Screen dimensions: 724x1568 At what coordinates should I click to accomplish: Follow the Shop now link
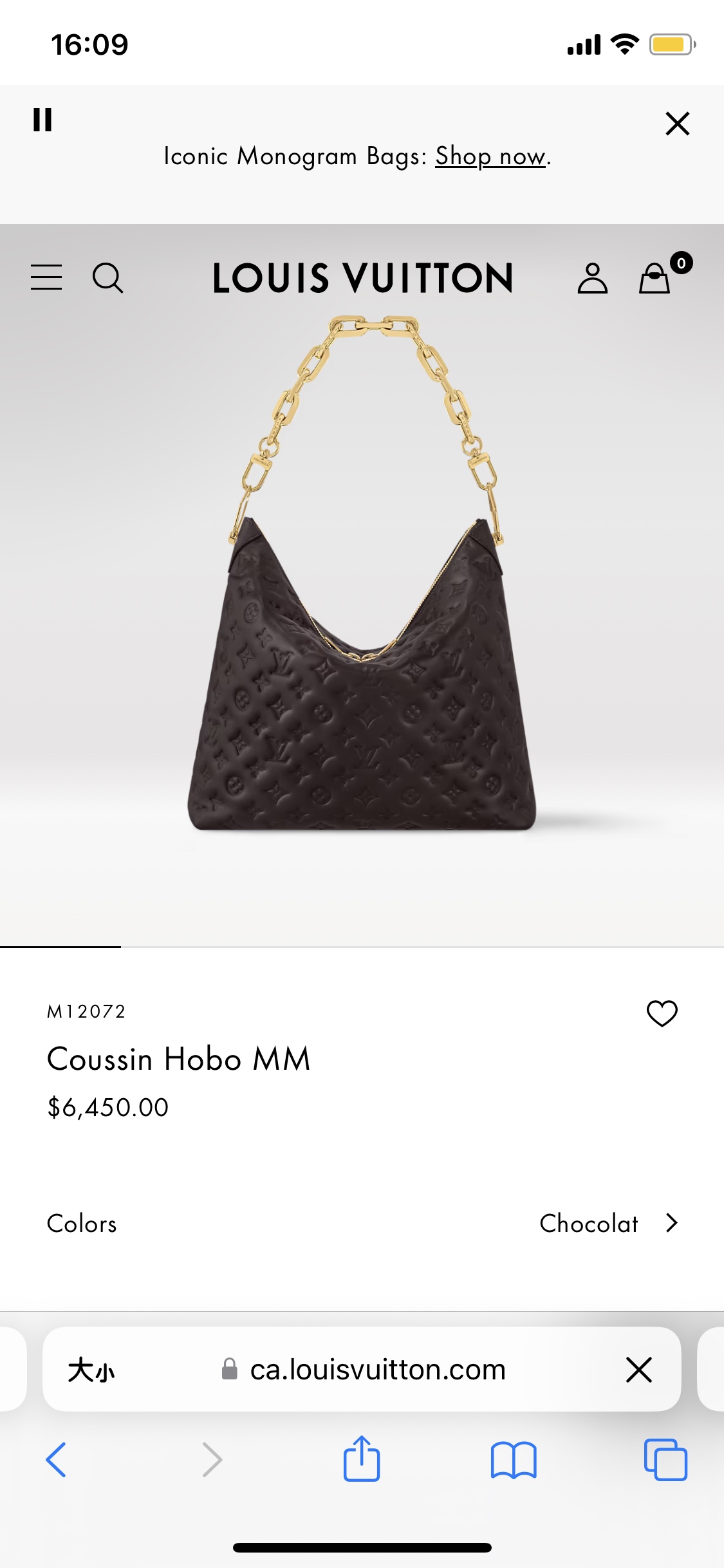coord(490,156)
